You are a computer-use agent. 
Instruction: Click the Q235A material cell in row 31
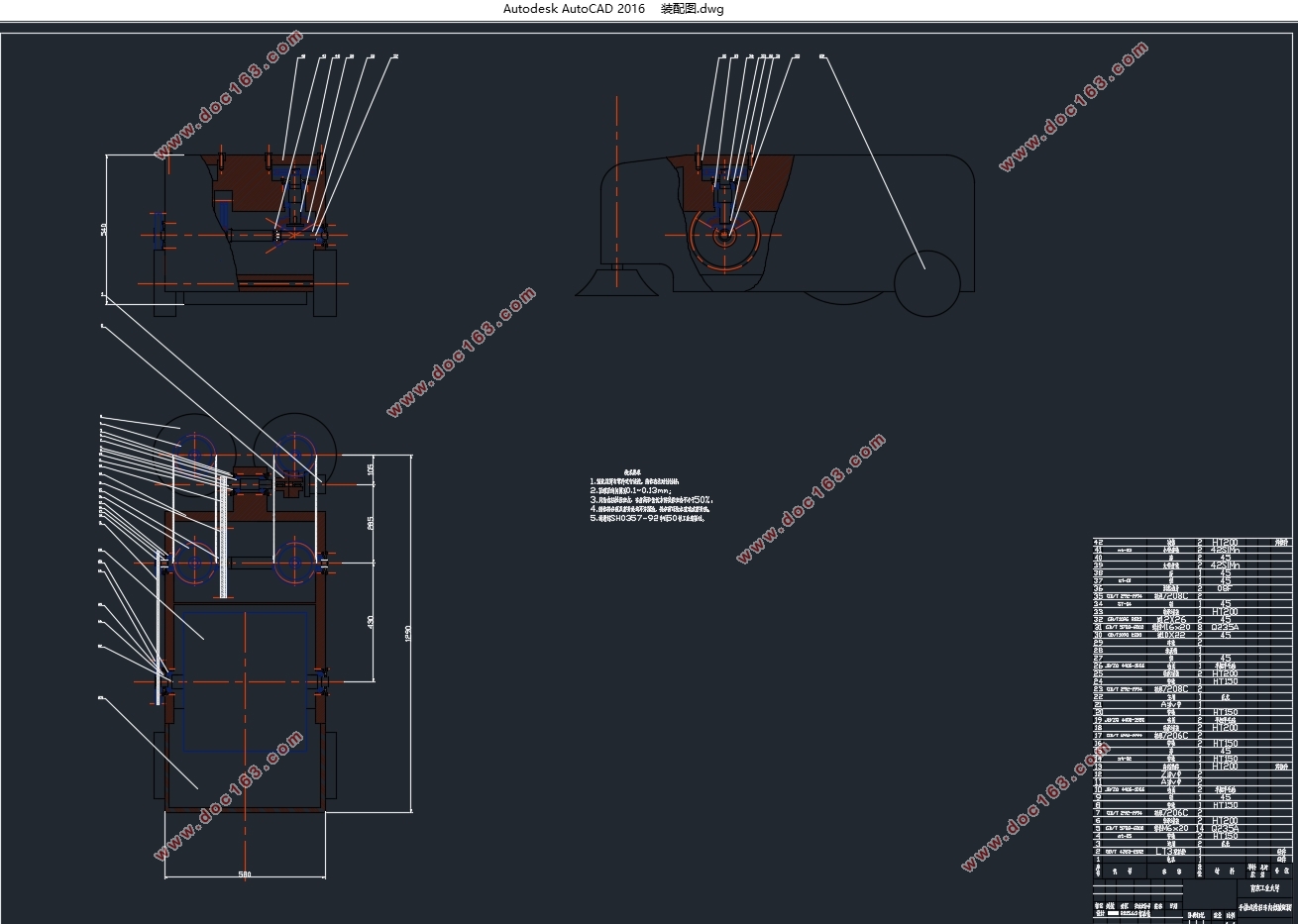[x=1225, y=627]
